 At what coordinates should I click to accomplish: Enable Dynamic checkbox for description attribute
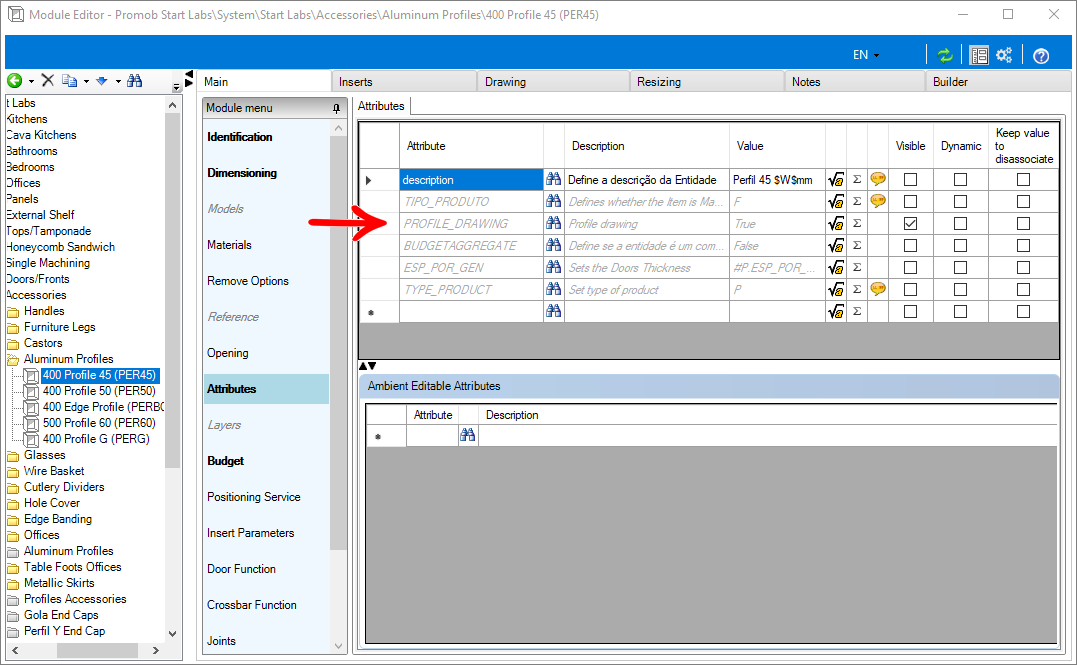pos(960,179)
